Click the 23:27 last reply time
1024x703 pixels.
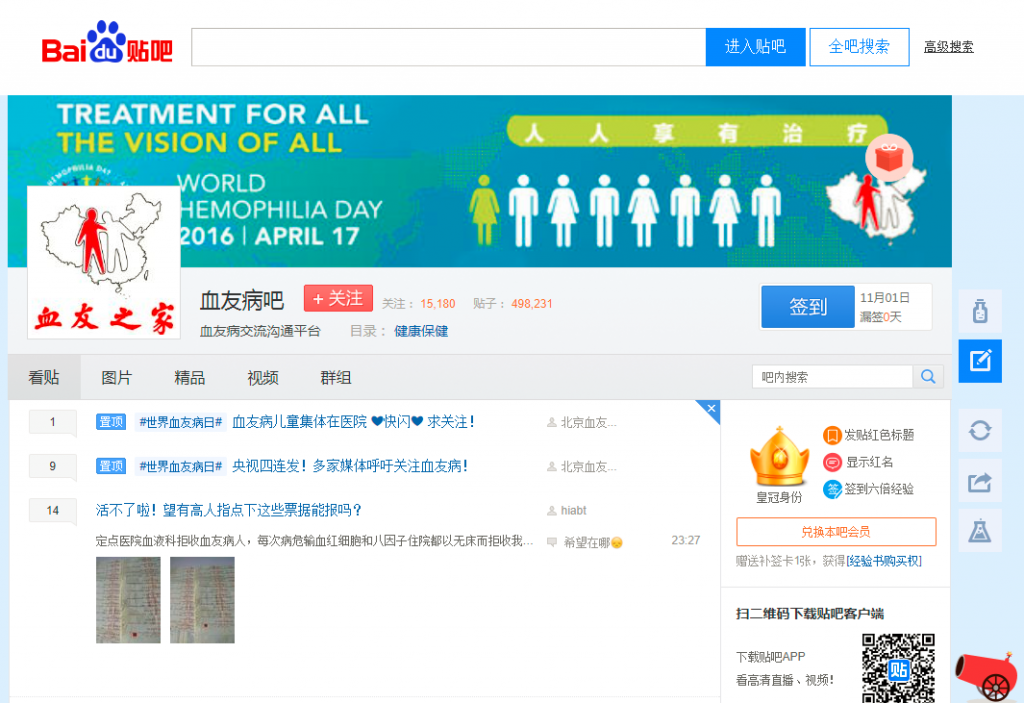point(685,540)
